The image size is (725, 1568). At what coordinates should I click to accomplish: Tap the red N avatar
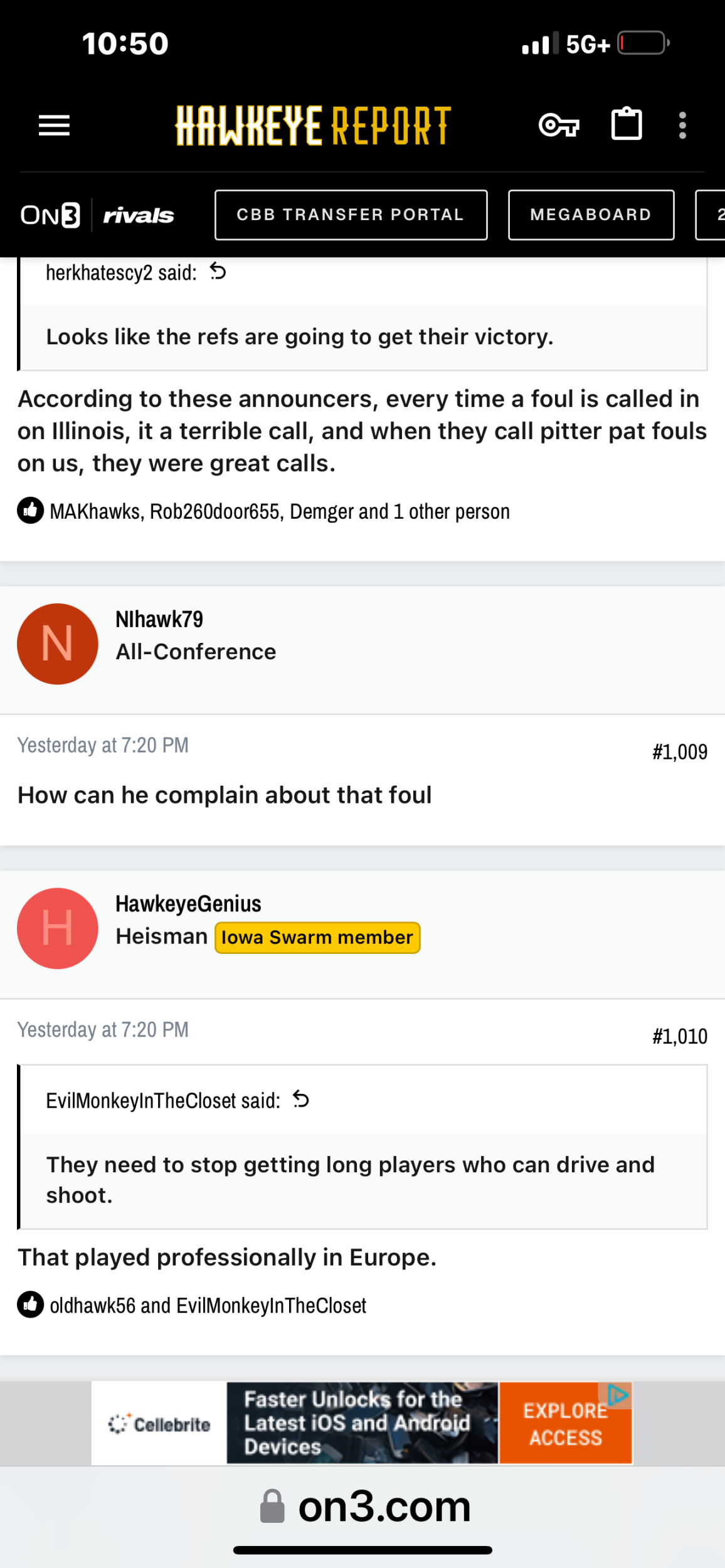click(58, 644)
